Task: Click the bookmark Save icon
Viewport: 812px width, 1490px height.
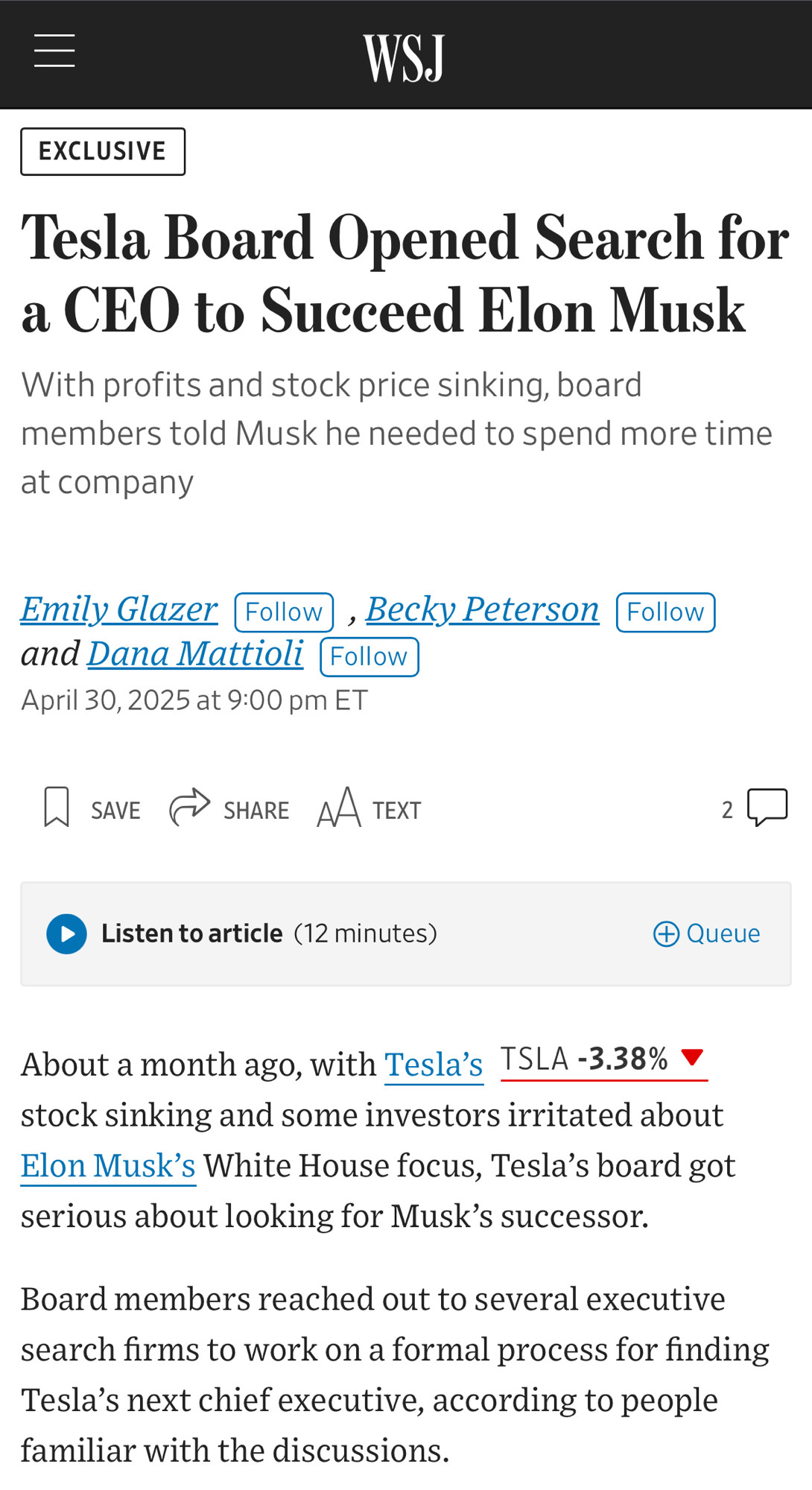Action: [57, 808]
